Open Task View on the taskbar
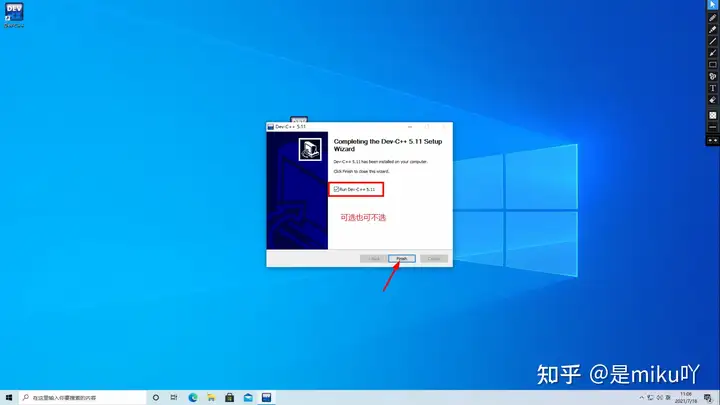The image size is (720, 405). 174,398
